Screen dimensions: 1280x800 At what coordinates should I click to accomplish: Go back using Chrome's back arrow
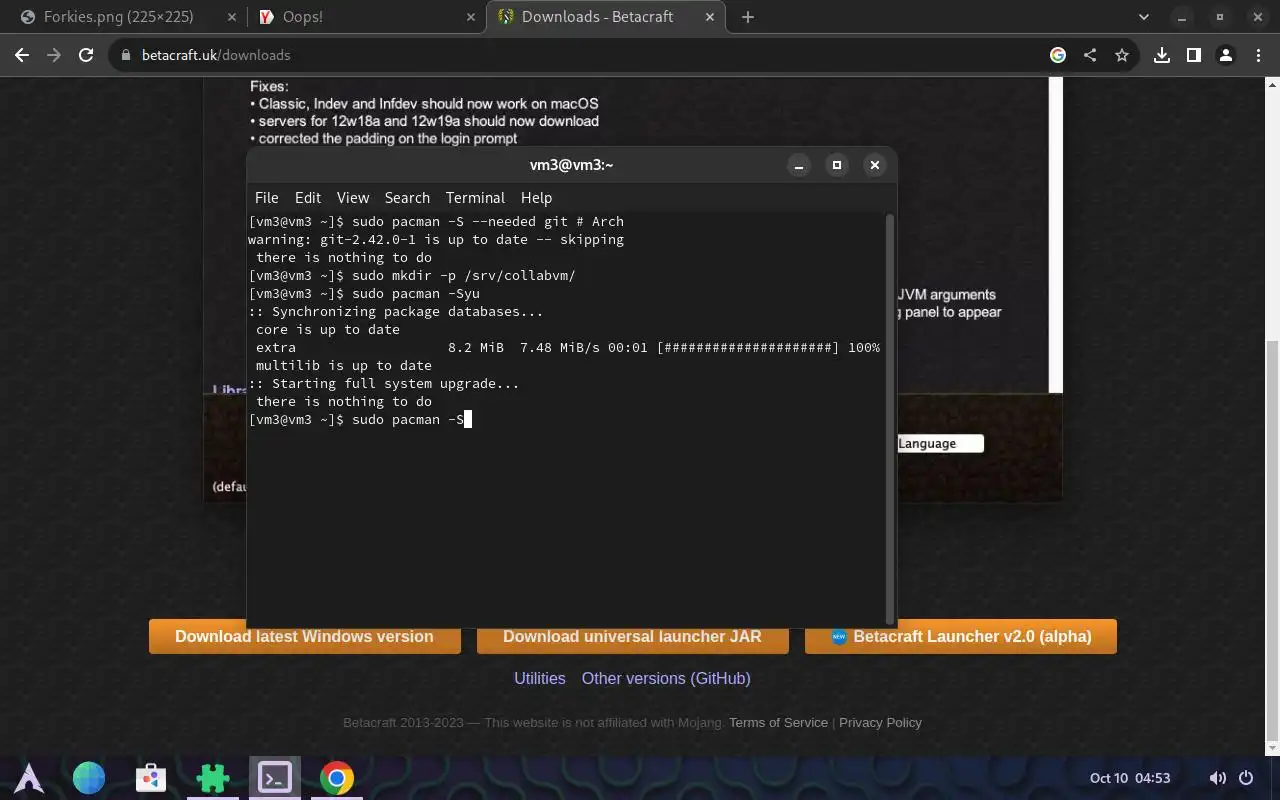[22, 55]
